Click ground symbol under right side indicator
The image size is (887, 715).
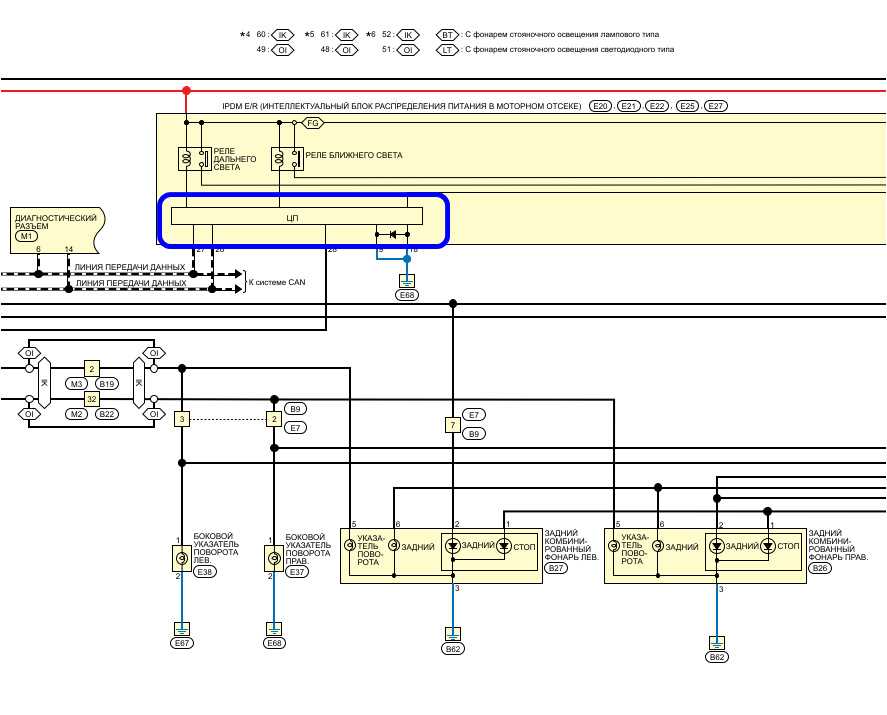[x=274, y=628]
